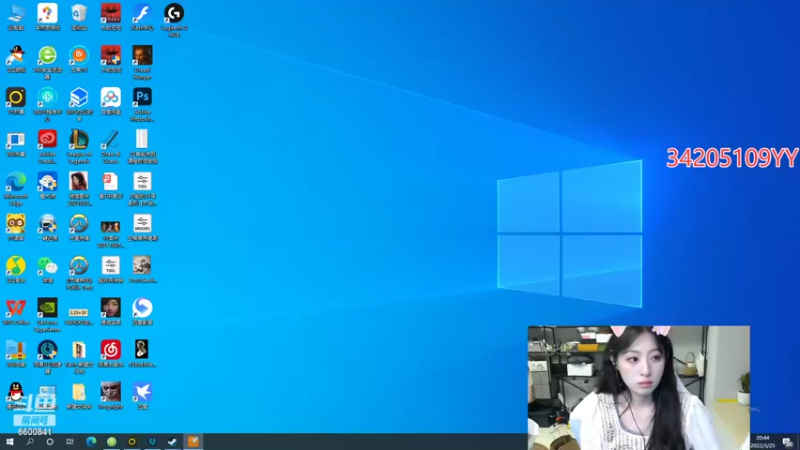
Task: Open the Windows Start menu
Action: [x=10, y=442]
